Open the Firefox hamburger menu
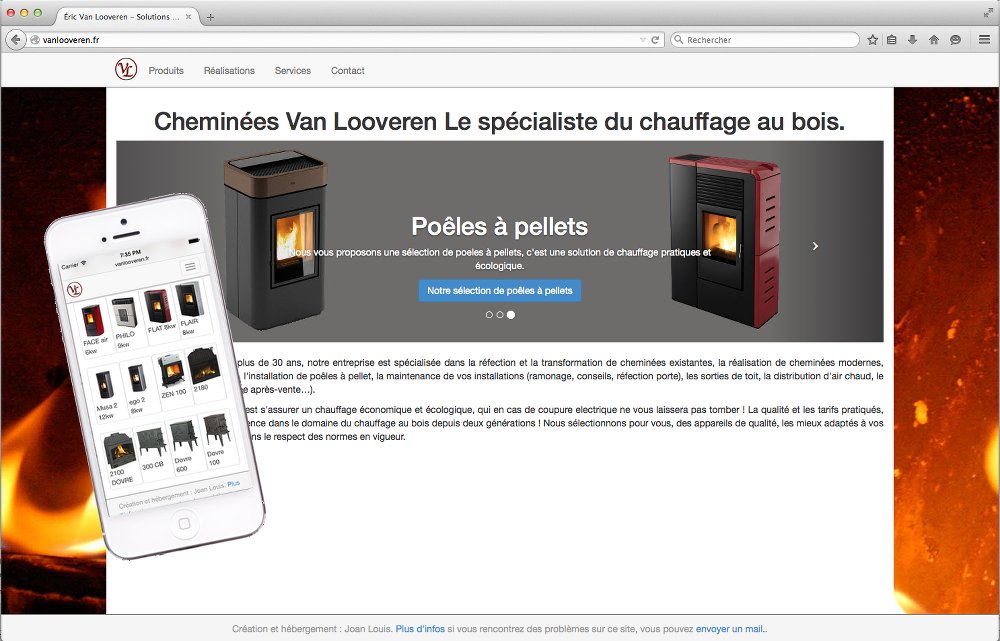 click(x=984, y=40)
